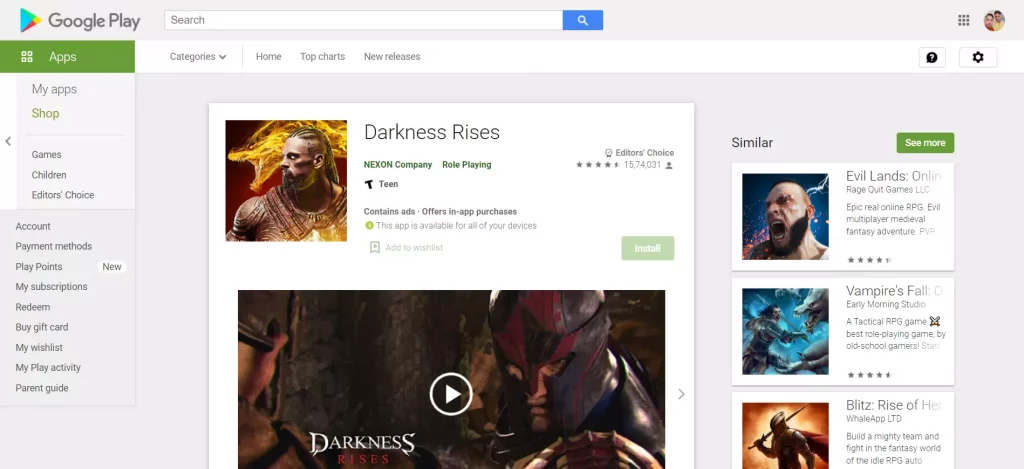Open My apps in sidebar
Viewport: 1024px width, 469px height.
pyautogui.click(x=54, y=89)
